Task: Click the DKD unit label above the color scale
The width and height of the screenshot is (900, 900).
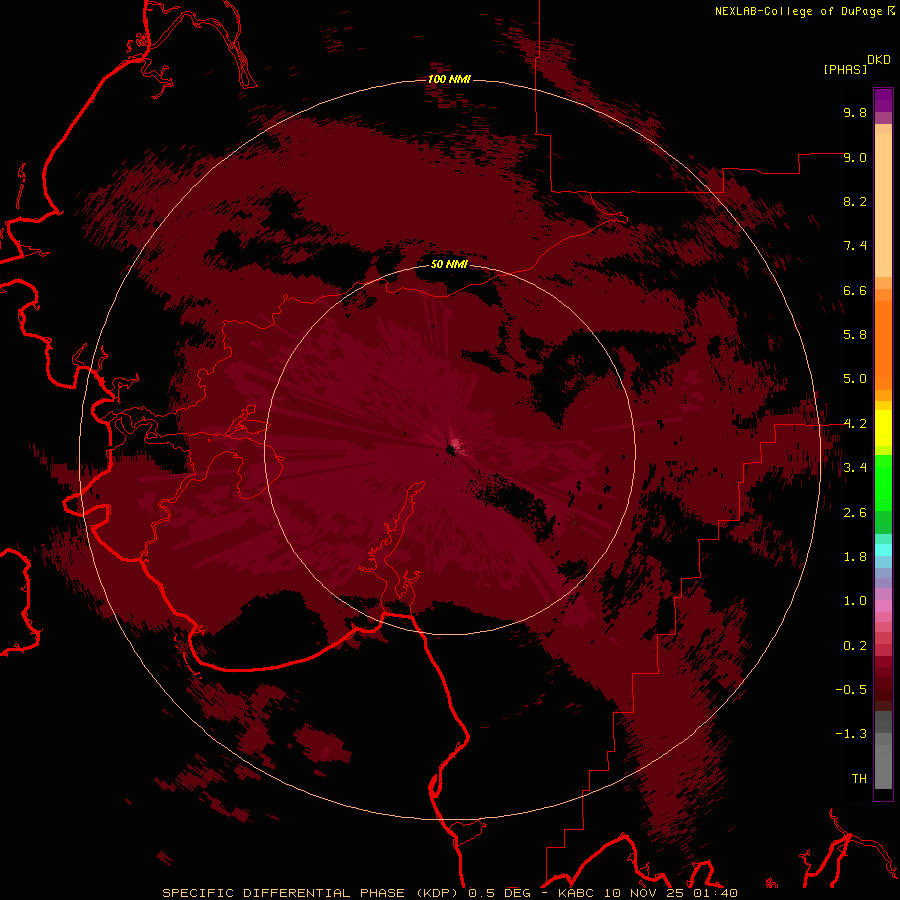Action: [879, 60]
